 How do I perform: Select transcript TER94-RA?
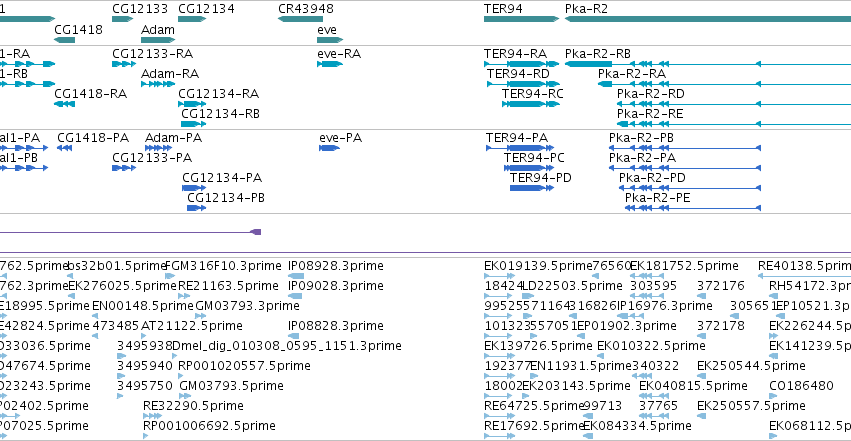coord(522,64)
